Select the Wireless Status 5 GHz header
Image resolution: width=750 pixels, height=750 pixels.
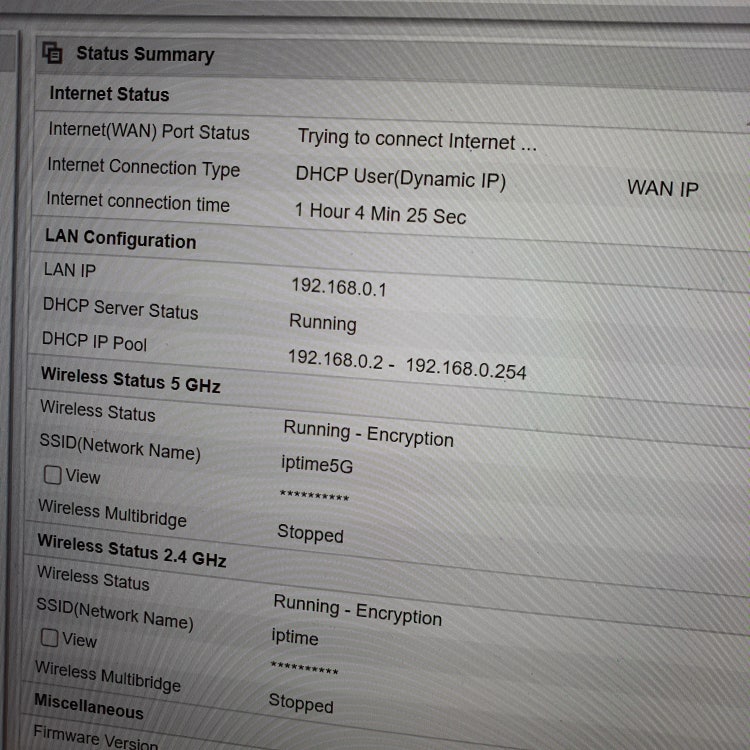point(130,381)
